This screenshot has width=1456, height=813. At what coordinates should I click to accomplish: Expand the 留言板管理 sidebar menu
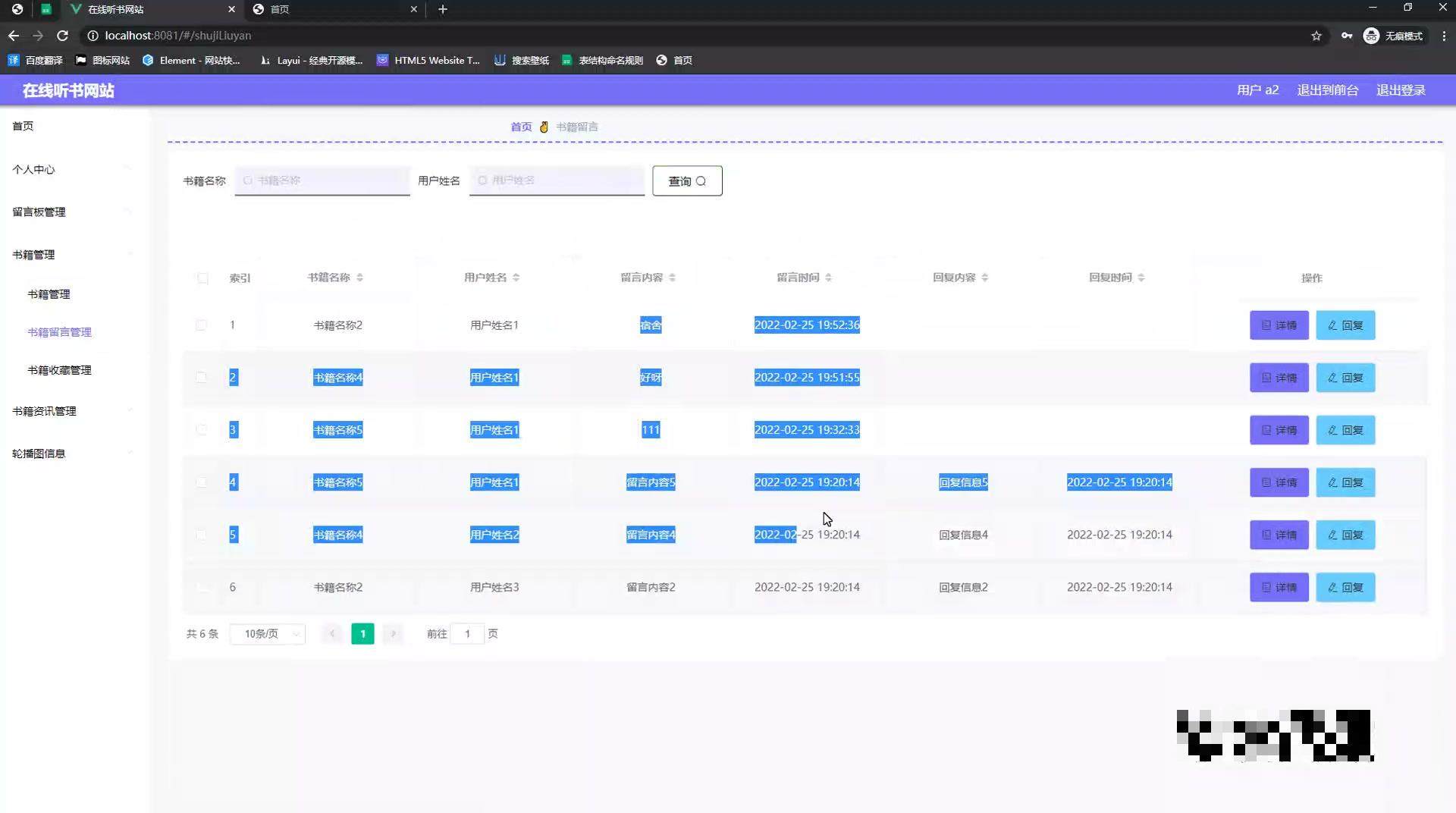coord(39,212)
